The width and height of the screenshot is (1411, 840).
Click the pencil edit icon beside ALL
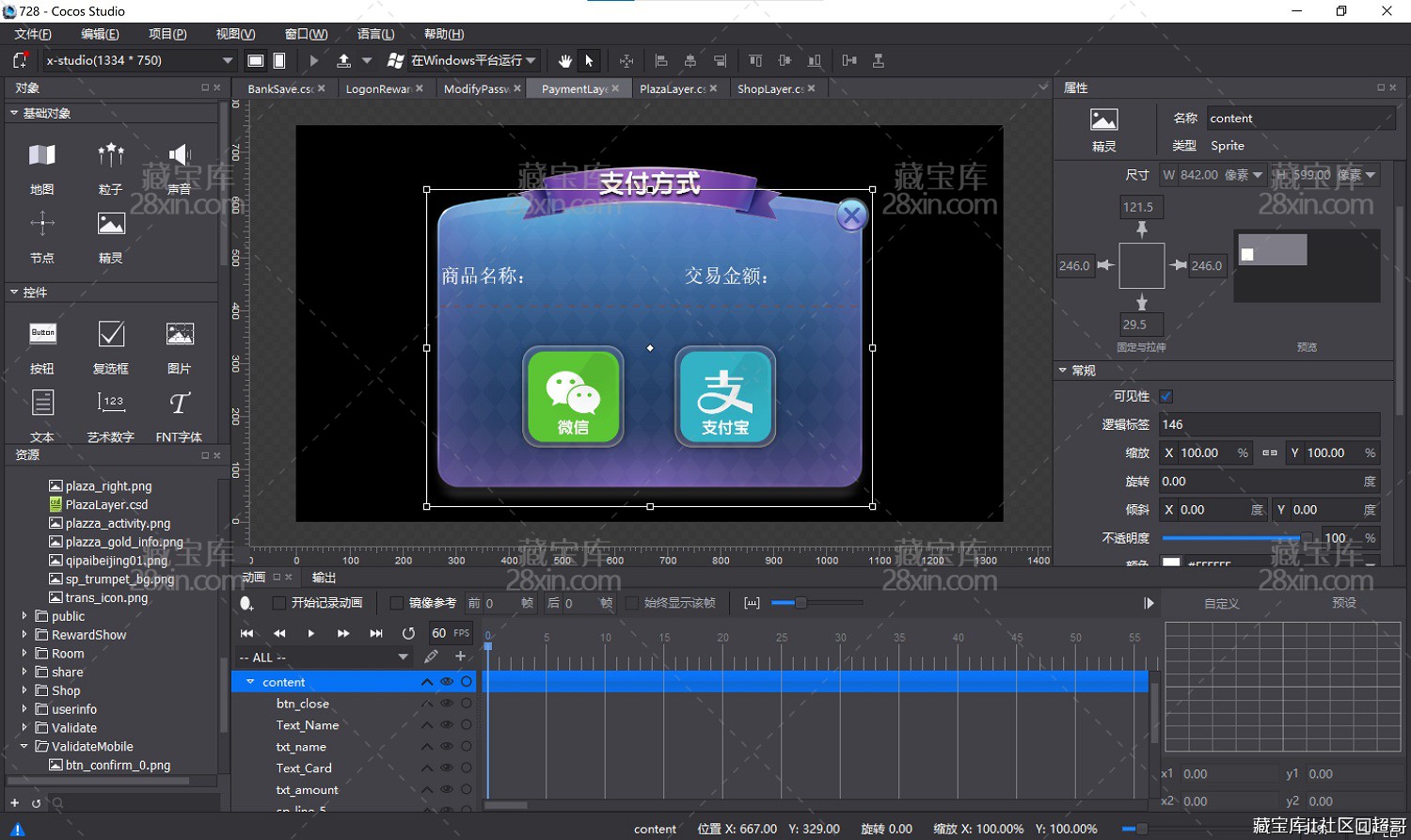coord(432,657)
